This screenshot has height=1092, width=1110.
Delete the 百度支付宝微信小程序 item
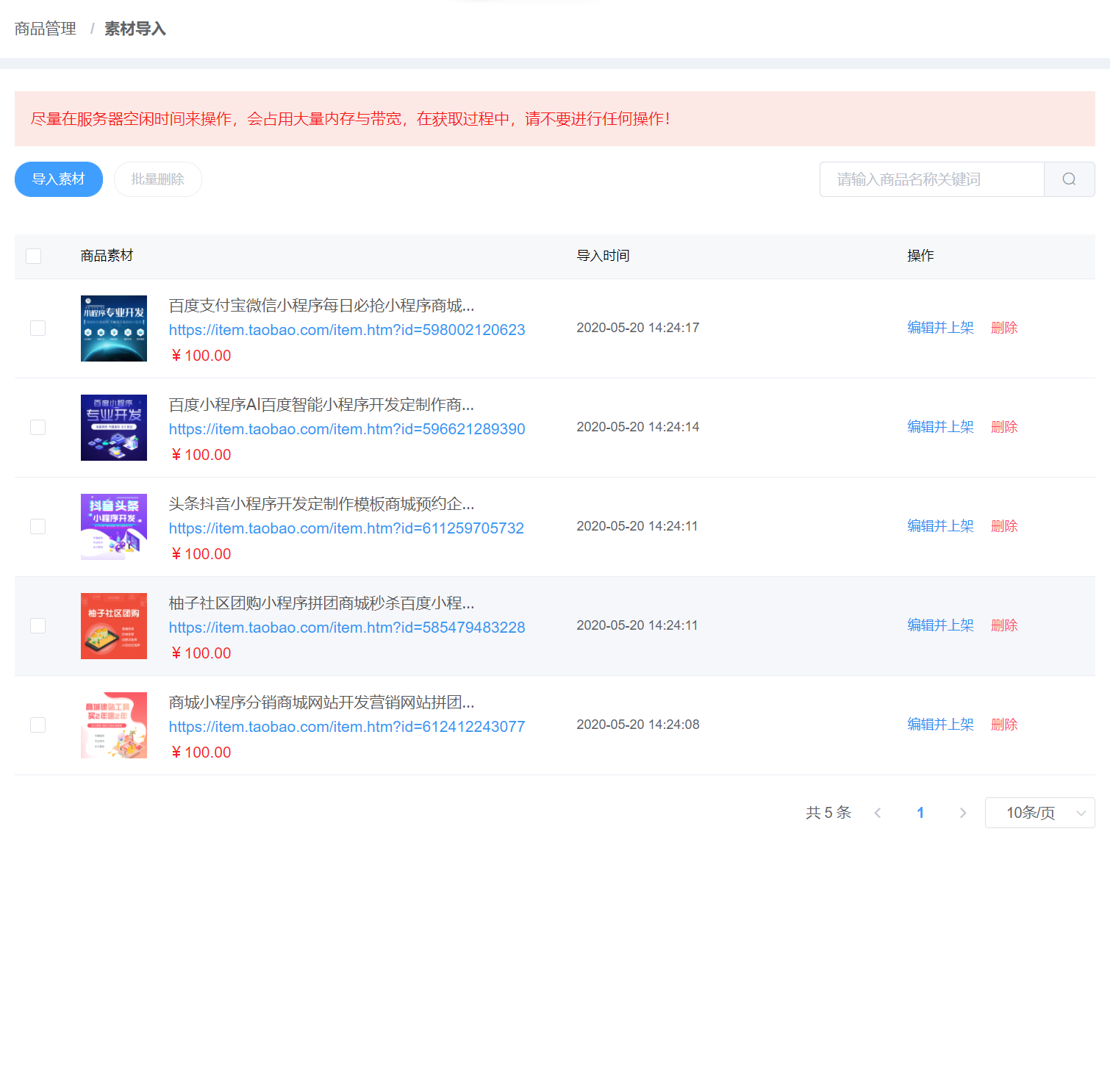pos(1004,328)
